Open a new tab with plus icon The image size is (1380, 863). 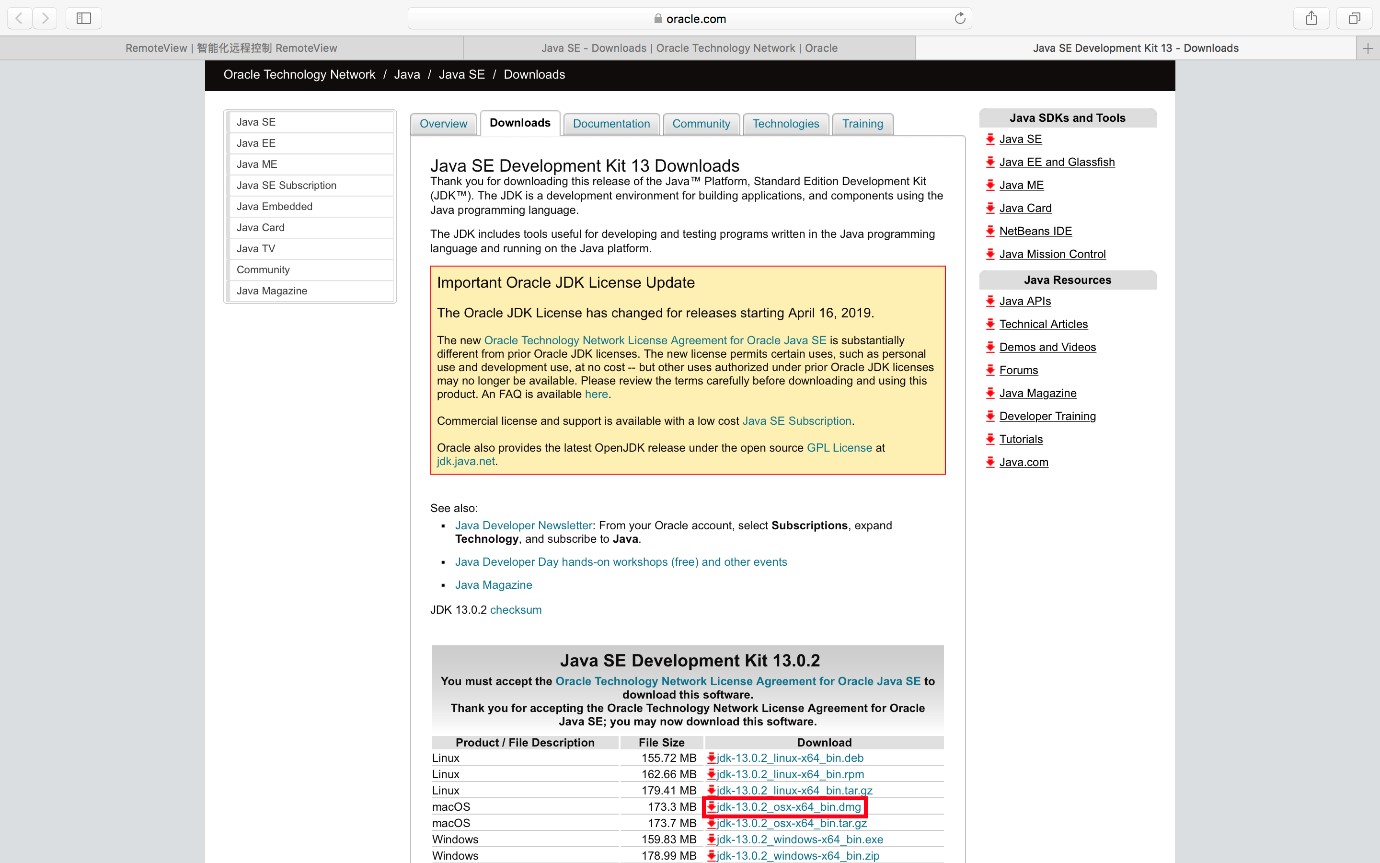(x=1368, y=48)
